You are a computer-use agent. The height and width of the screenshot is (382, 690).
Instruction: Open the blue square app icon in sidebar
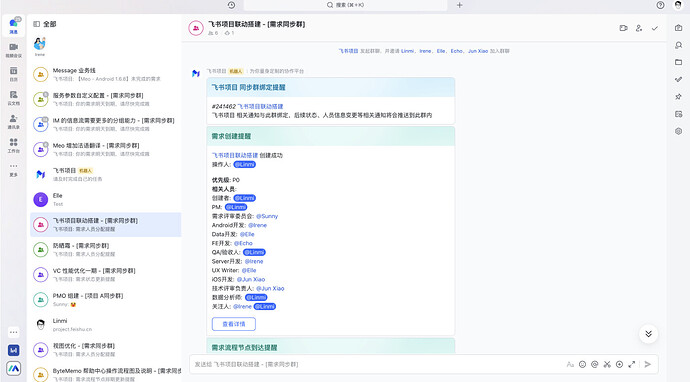coord(14,350)
